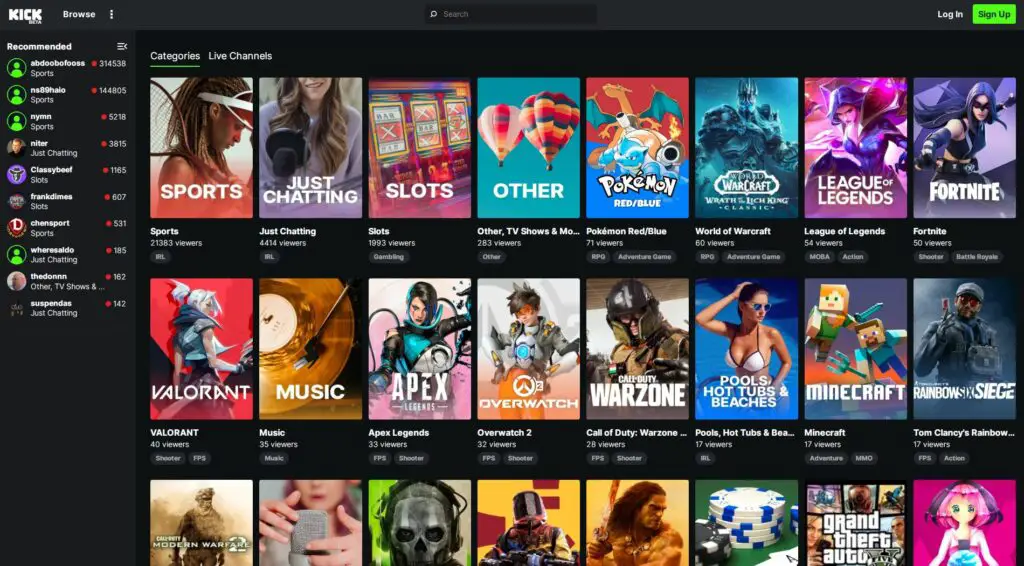
Task: Open the Sports category thumbnail
Action: click(201, 148)
